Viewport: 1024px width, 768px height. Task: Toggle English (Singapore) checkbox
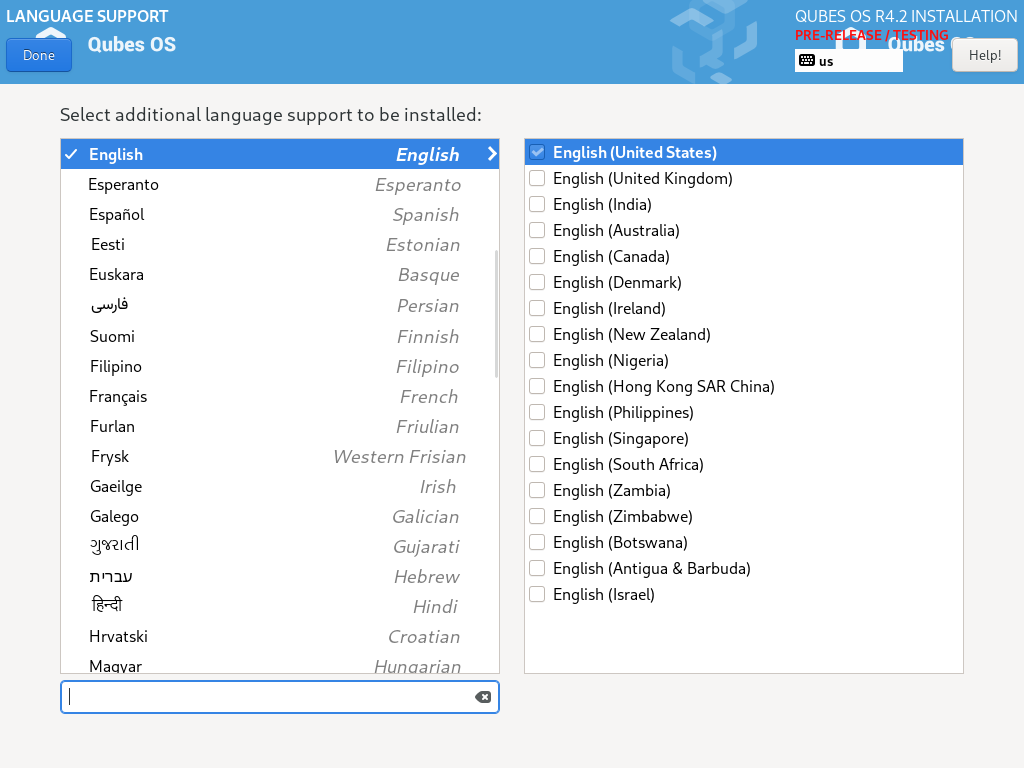537,439
